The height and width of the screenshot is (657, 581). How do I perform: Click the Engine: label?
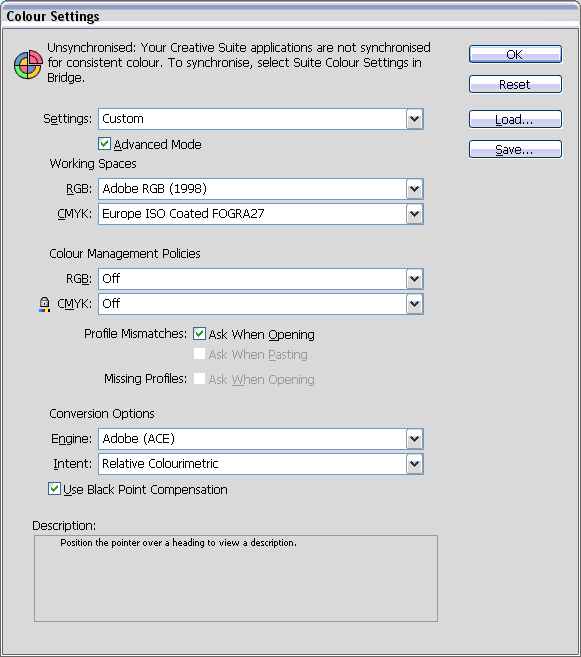click(x=71, y=439)
